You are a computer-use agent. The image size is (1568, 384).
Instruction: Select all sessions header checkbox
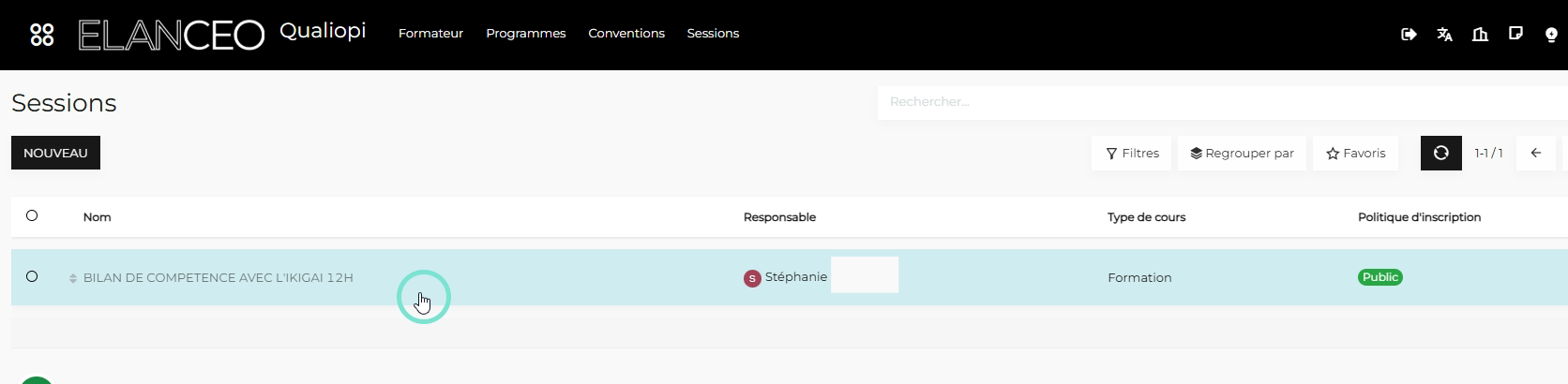click(32, 215)
